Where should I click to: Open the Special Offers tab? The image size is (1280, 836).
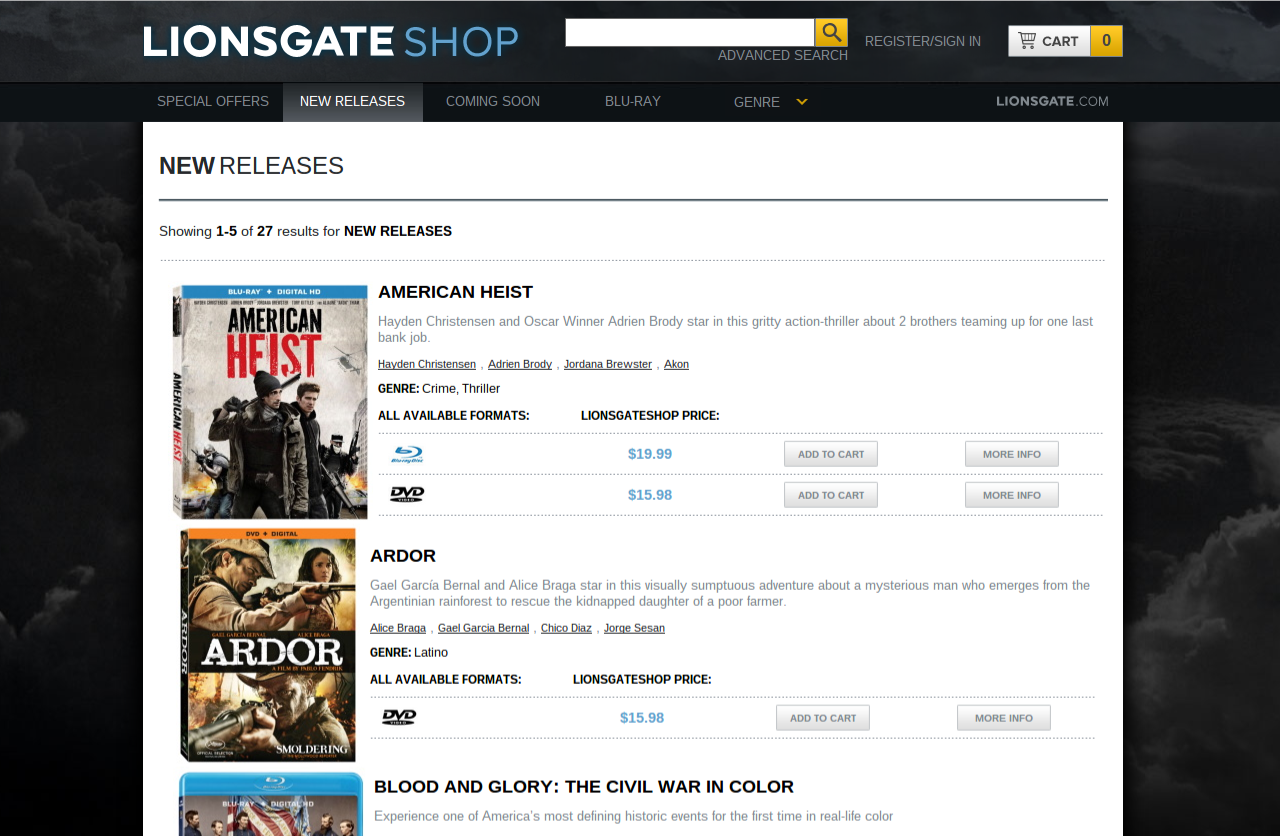point(213,102)
